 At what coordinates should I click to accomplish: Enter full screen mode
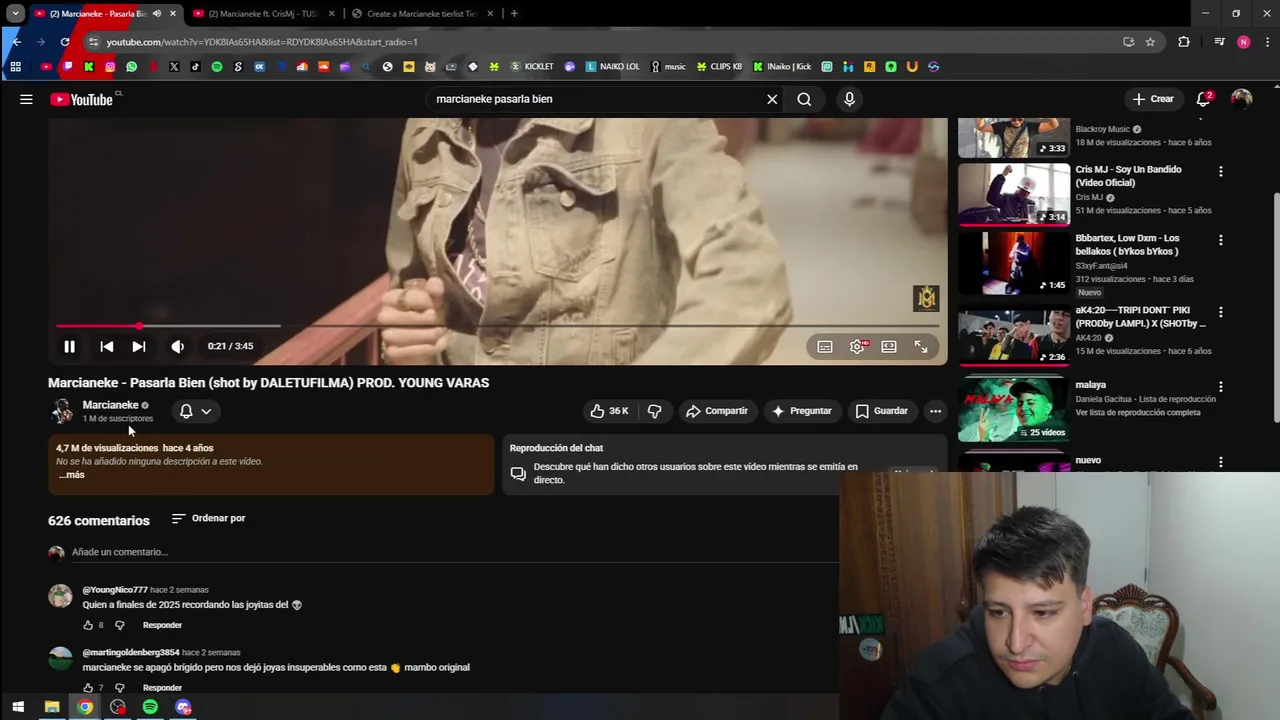tap(921, 346)
